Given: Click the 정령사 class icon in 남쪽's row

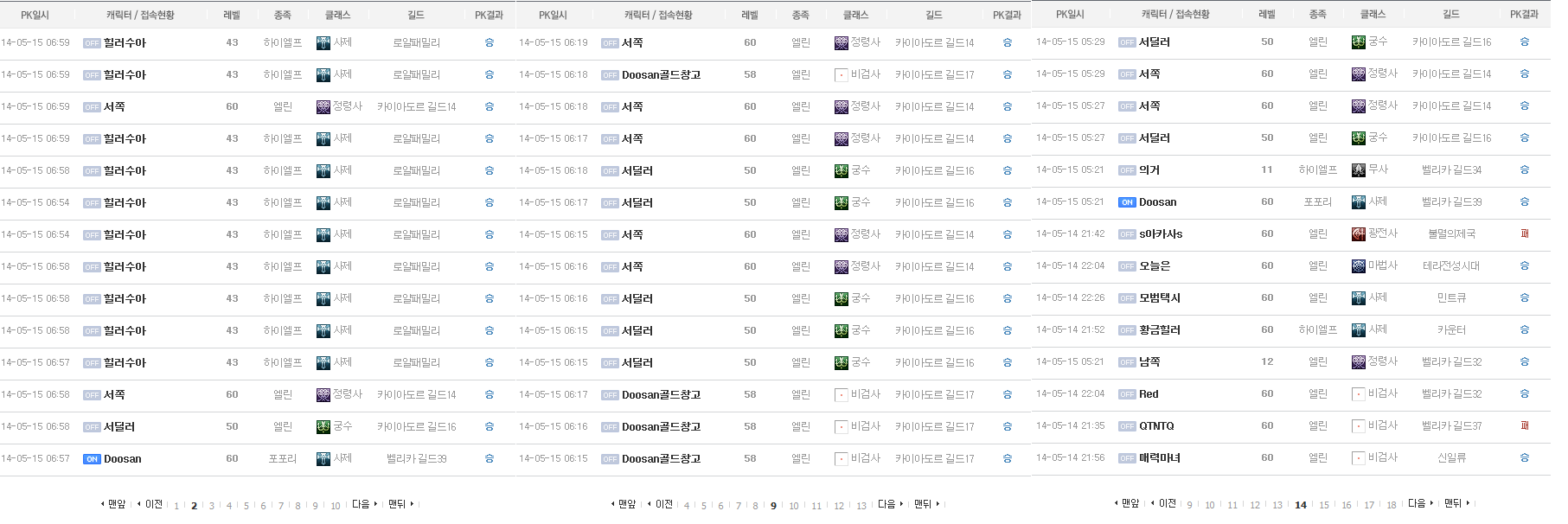Looking at the screenshot, I should (1358, 362).
